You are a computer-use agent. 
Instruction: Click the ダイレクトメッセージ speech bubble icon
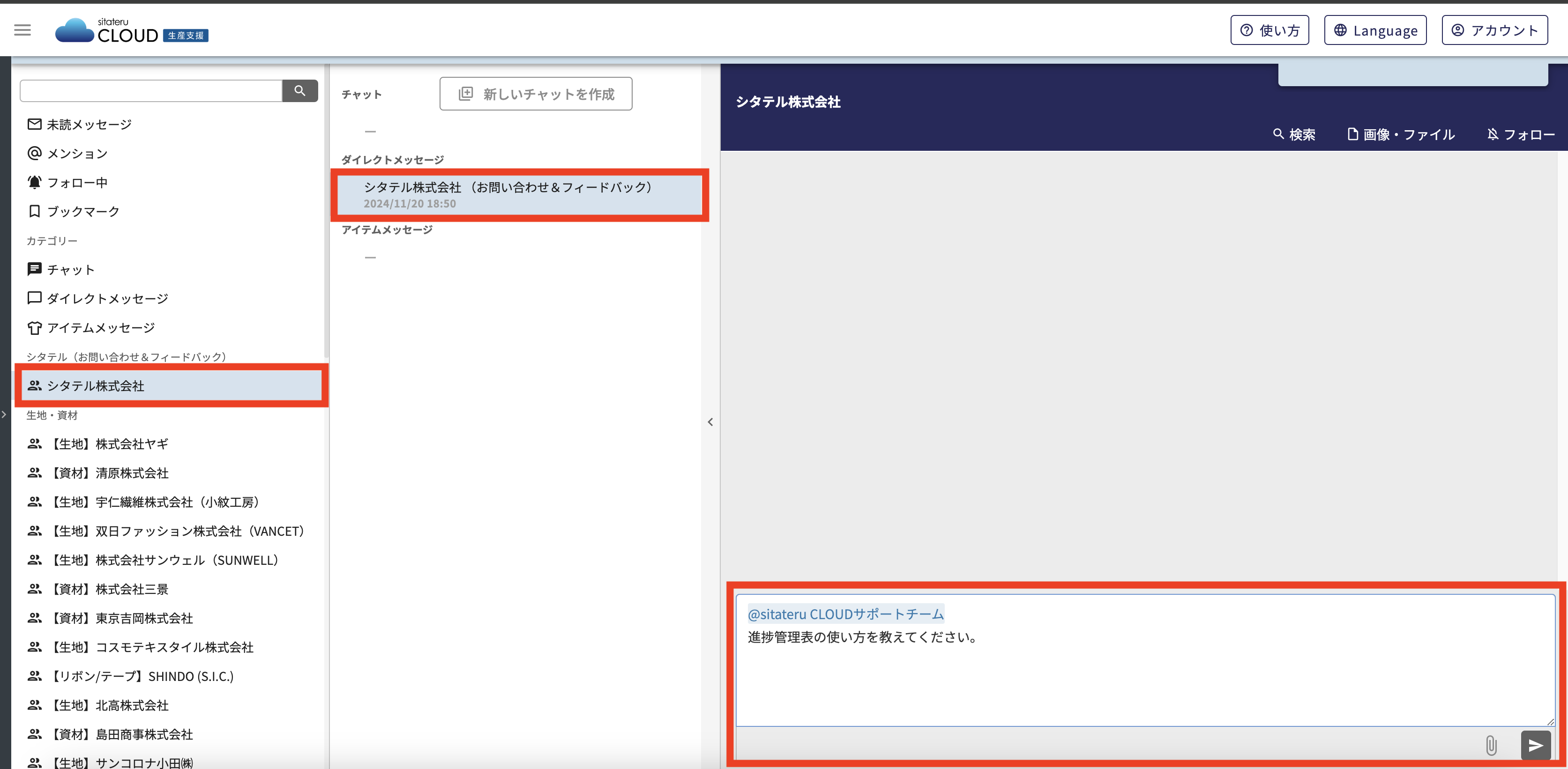(x=35, y=298)
